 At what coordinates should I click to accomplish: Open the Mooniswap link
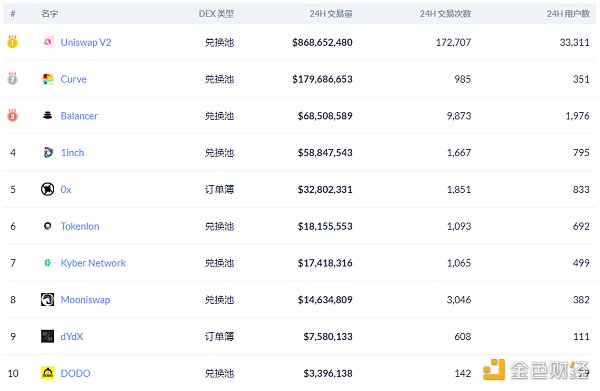point(85,300)
